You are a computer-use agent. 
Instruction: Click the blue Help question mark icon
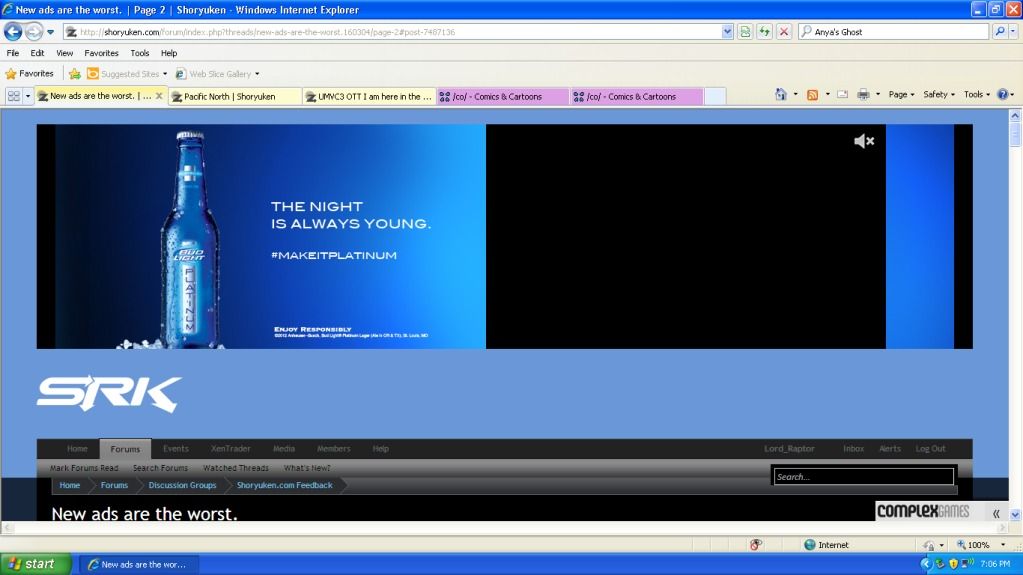[x=1003, y=95]
